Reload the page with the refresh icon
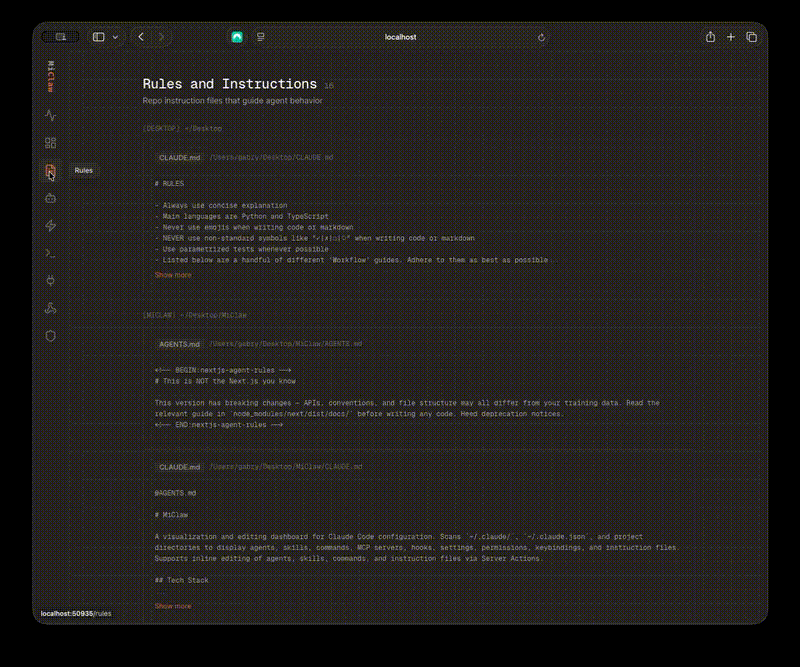Image resolution: width=800 pixels, height=667 pixels. [x=541, y=37]
